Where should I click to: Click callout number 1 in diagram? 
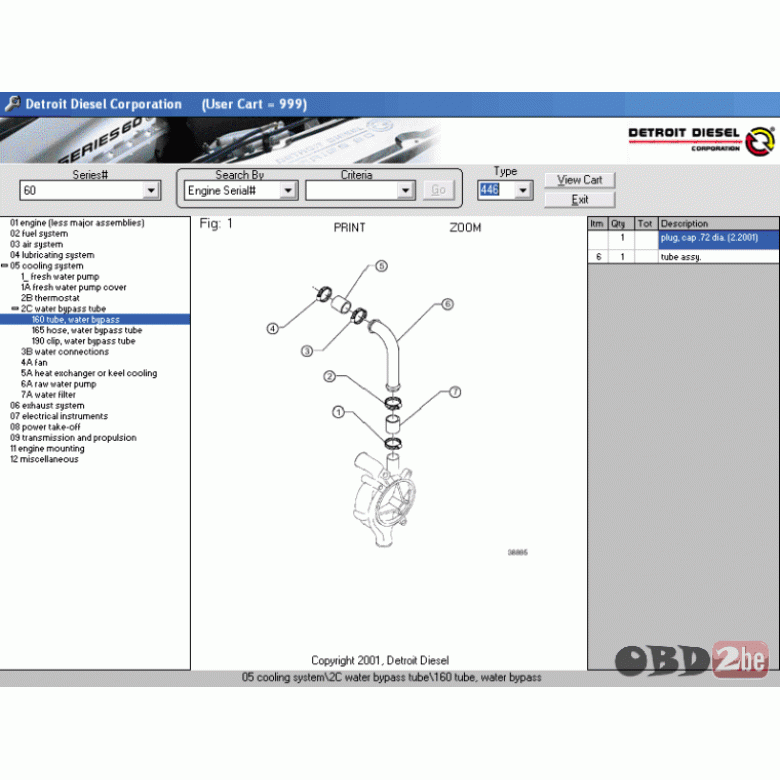(338, 412)
